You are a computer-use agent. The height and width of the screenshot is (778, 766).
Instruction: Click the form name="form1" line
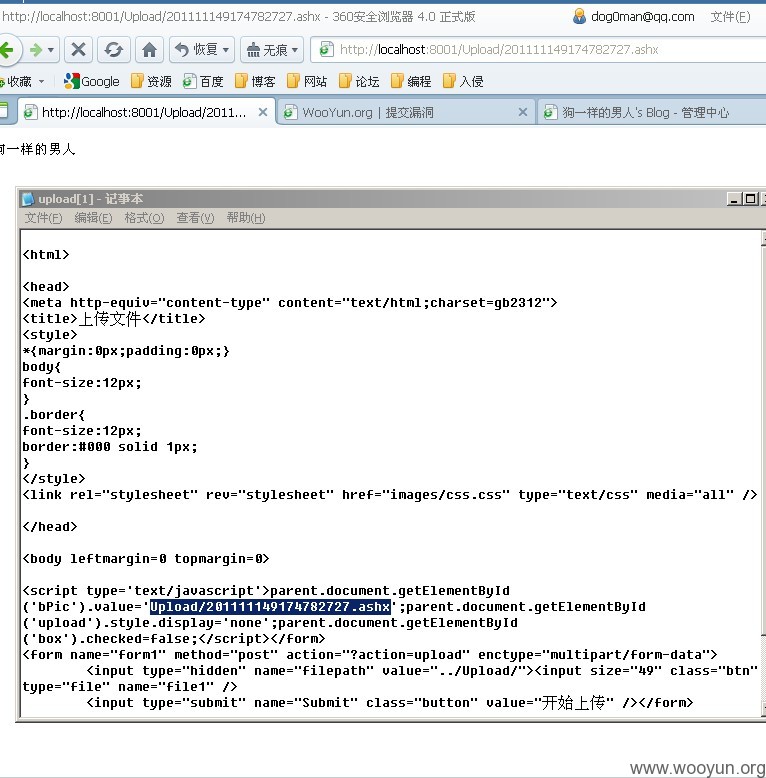point(370,654)
